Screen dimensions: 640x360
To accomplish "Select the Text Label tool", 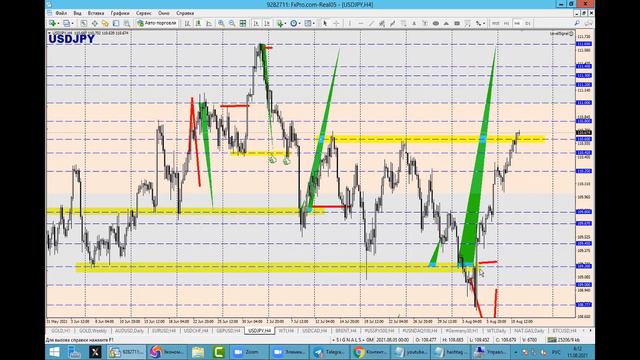I will click(425, 23).
